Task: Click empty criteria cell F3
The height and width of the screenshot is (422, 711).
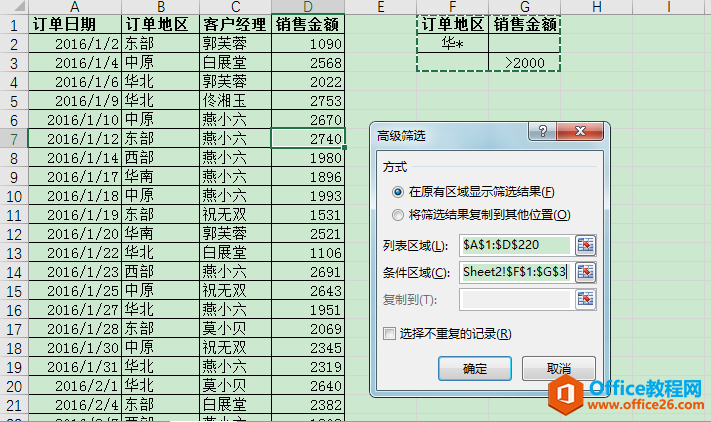Action: (x=453, y=63)
